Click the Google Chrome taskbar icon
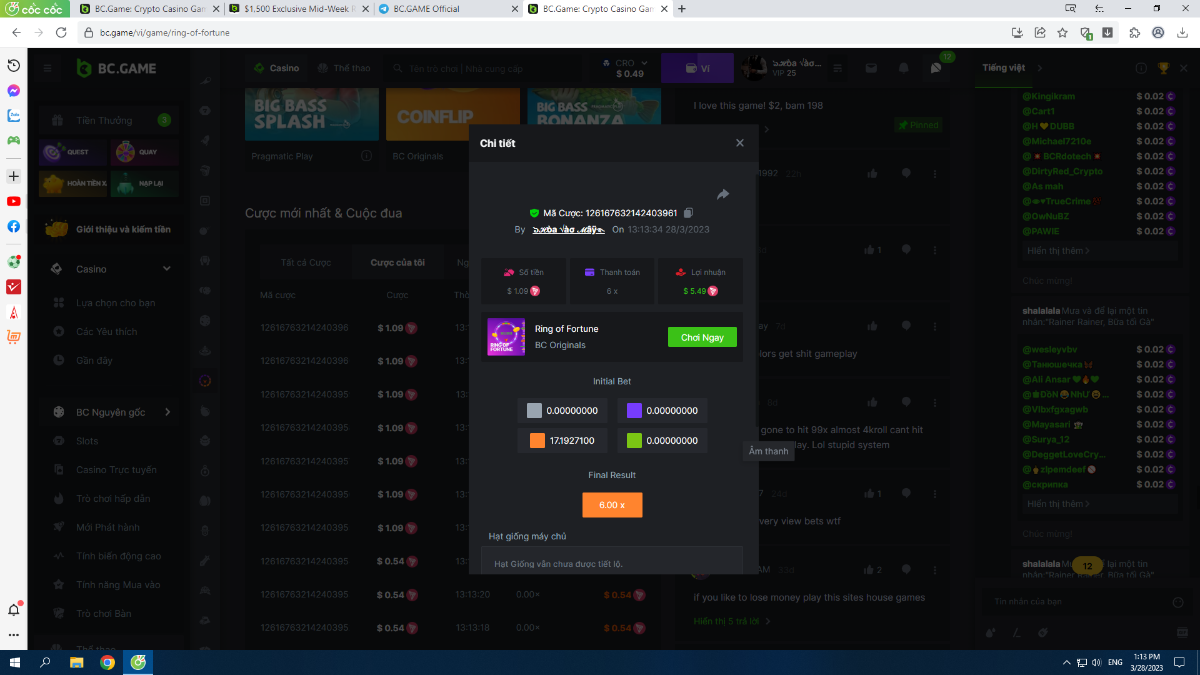Screen dimensions: 1200x675 [107, 662]
